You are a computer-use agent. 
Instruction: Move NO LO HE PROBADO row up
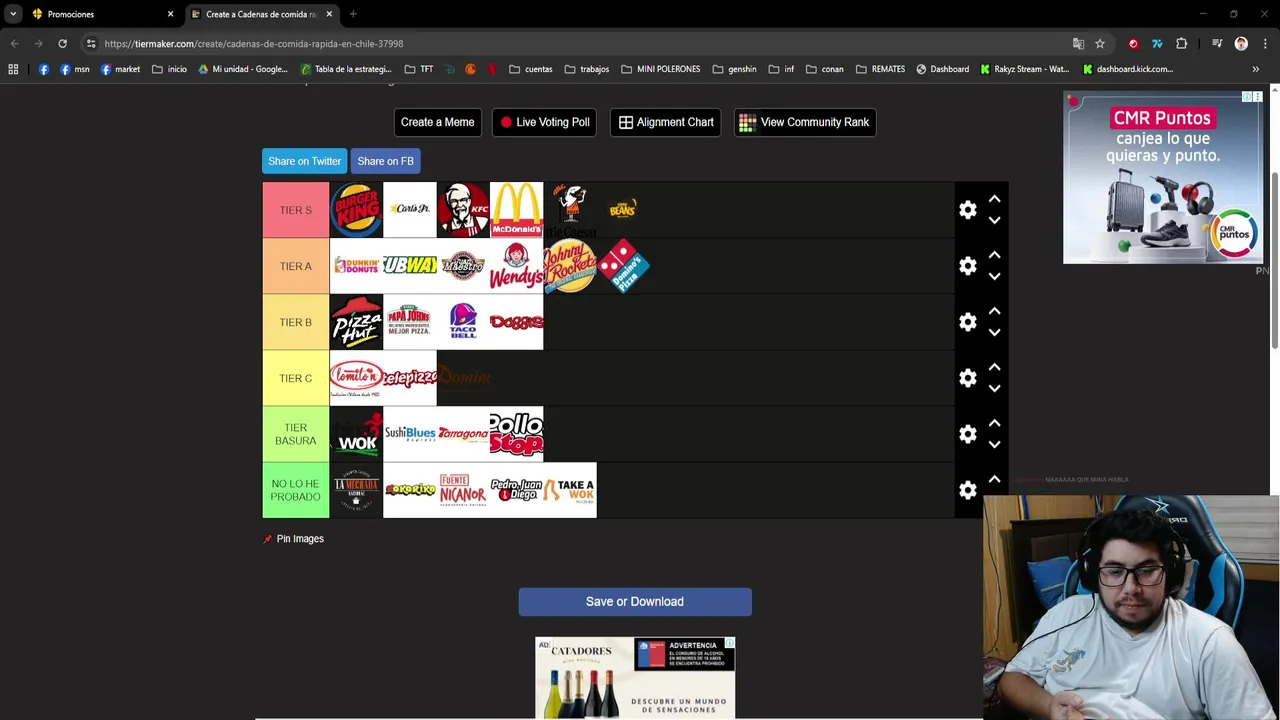[x=994, y=479]
